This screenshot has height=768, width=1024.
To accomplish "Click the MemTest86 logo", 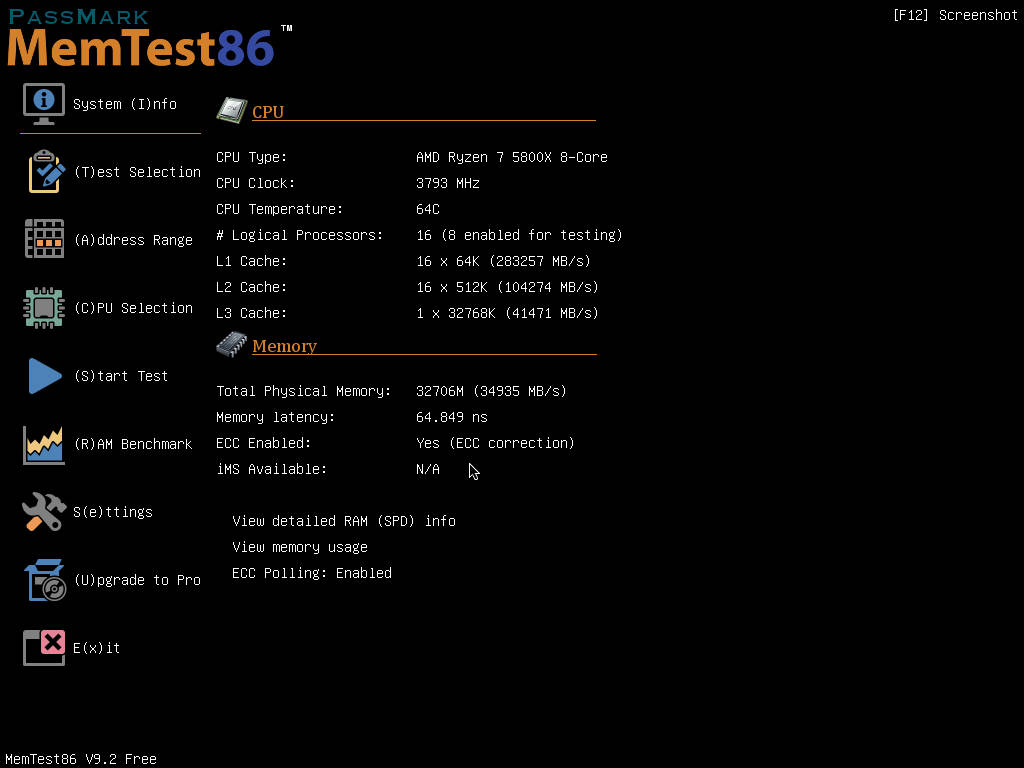I will [x=150, y=38].
